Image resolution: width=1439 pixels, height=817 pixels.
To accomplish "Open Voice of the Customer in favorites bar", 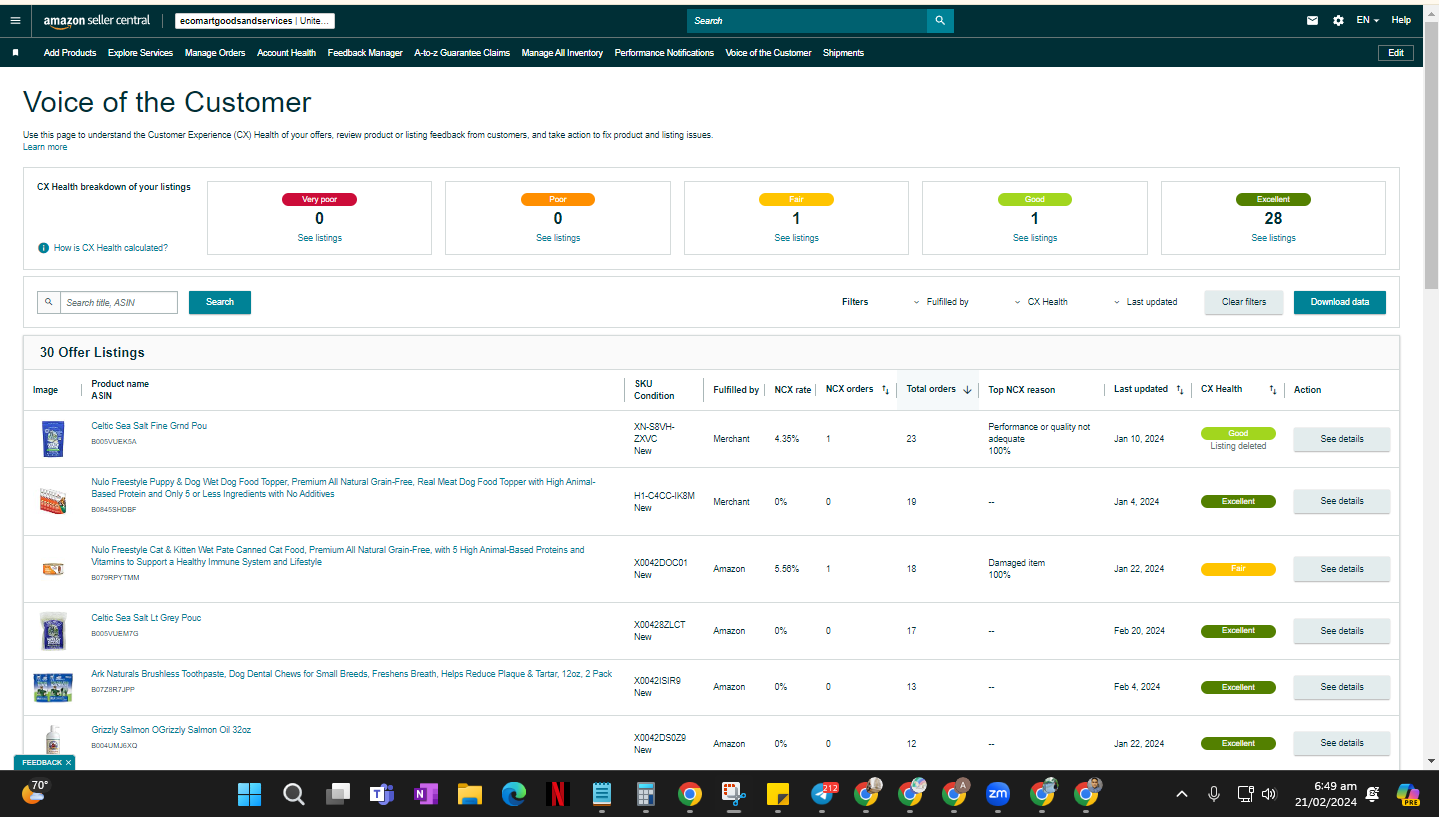I will click(768, 53).
